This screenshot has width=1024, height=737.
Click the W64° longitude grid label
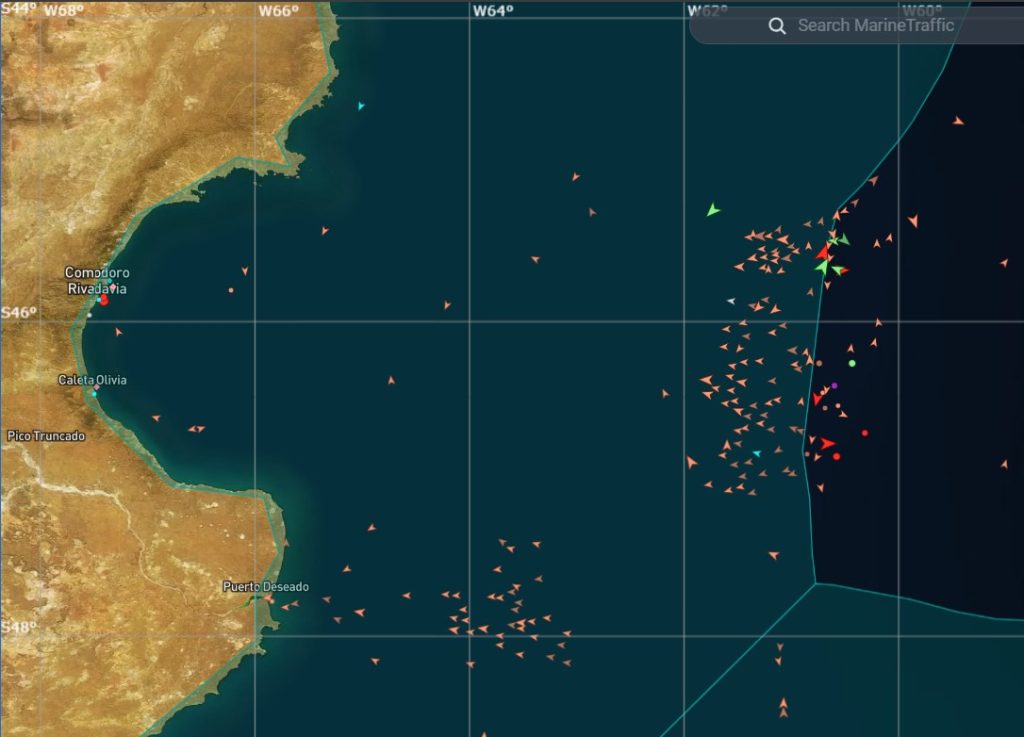click(492, 11)
